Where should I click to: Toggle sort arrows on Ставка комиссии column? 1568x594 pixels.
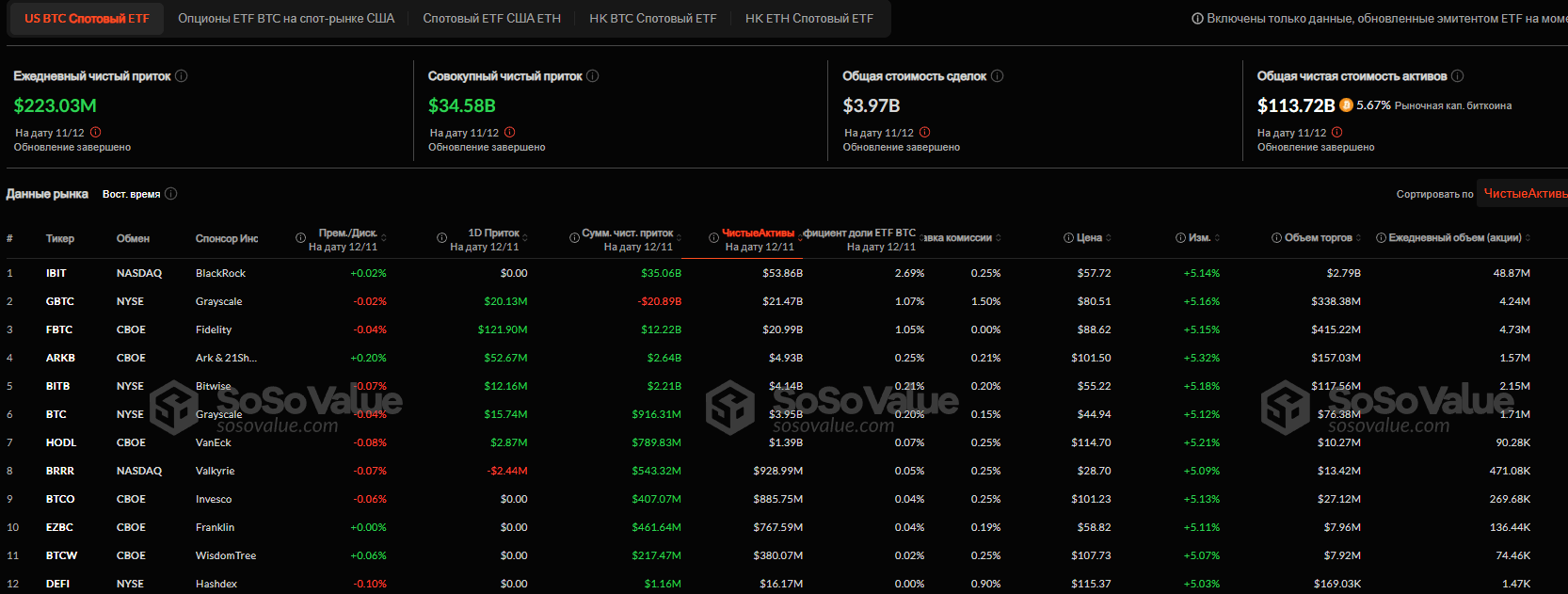[x=999, y=238]
